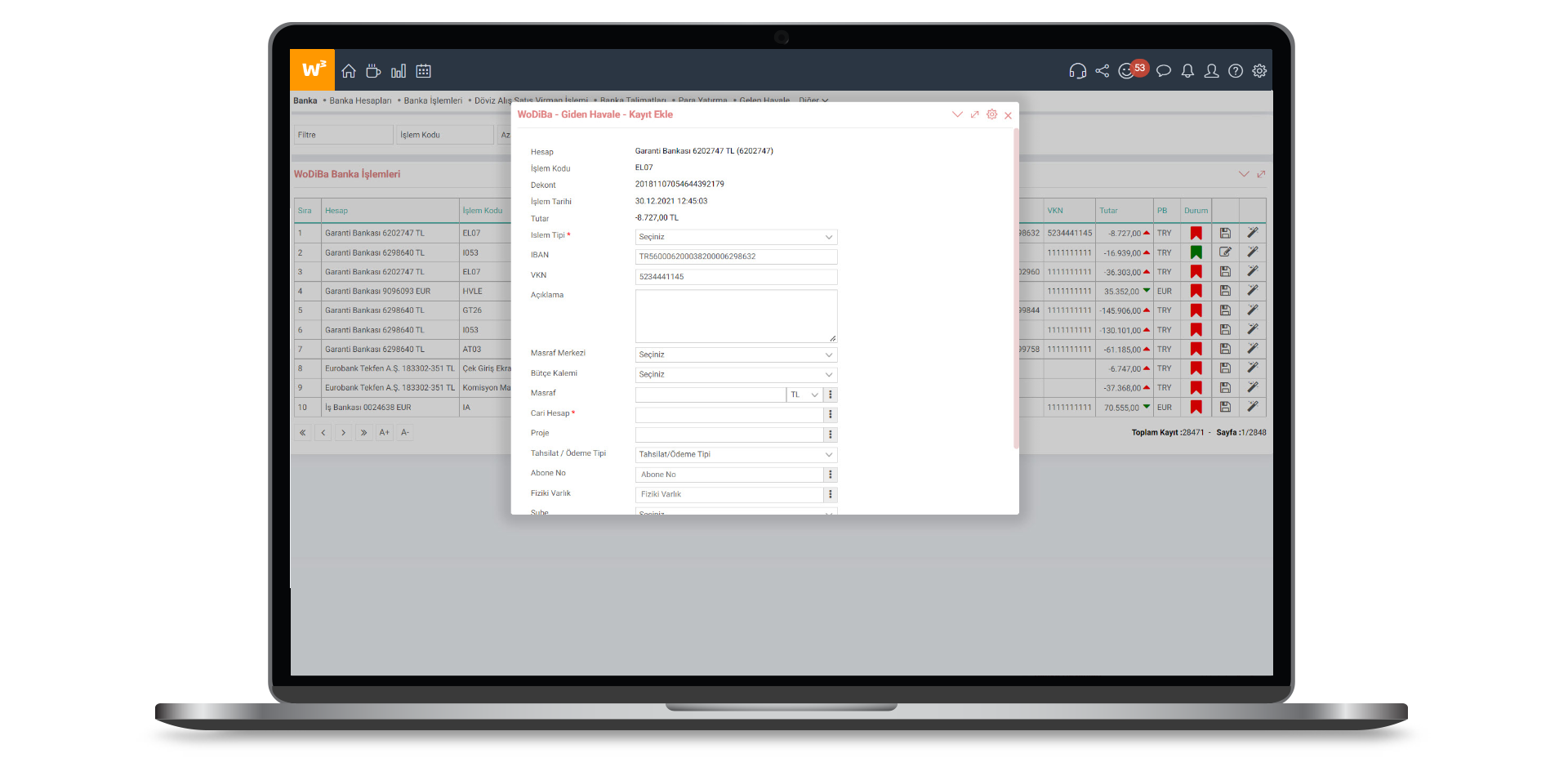Increase font size with A+ button
This screenshot has width=1568, height=767.
tap(385, 433)
